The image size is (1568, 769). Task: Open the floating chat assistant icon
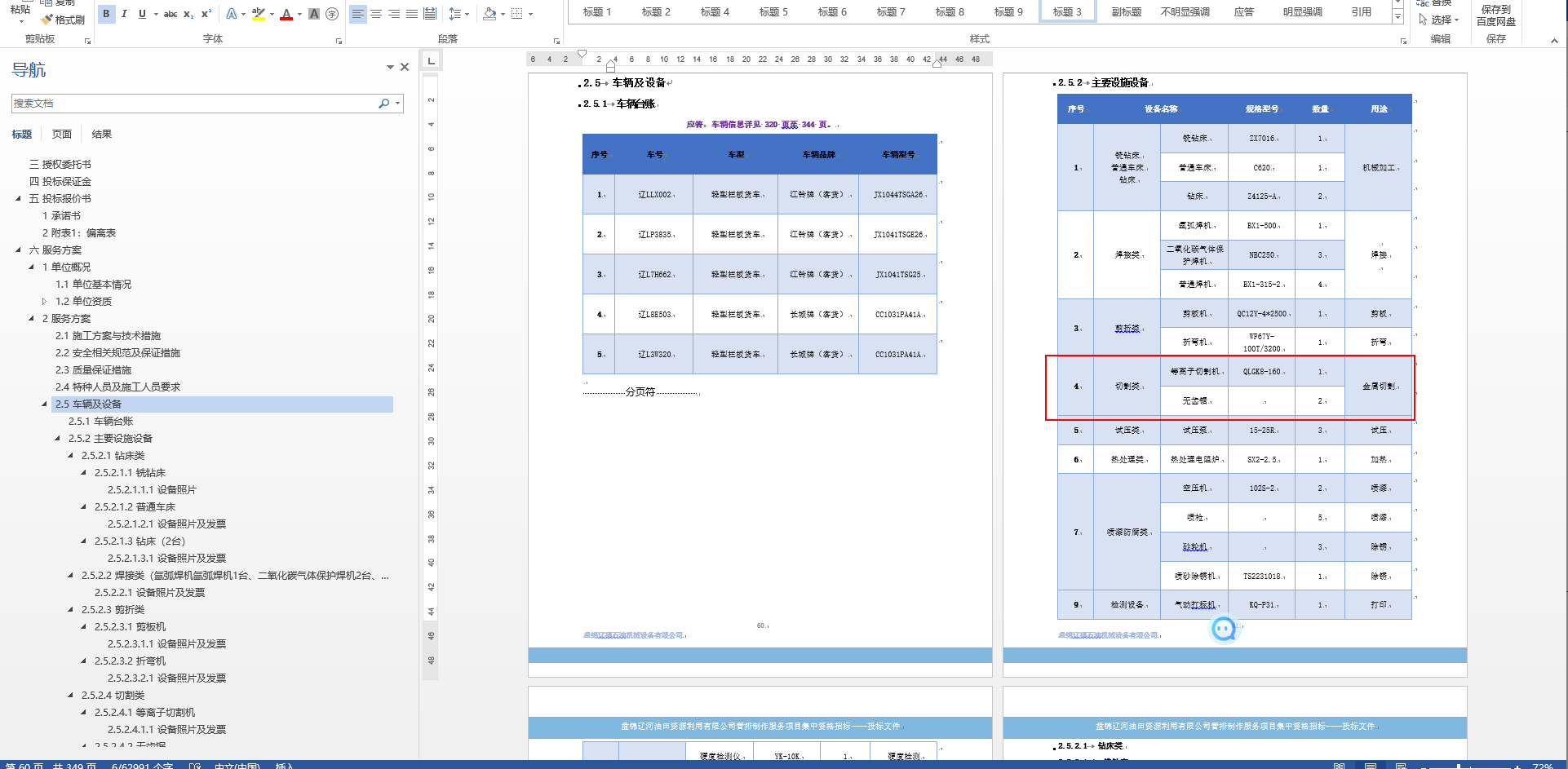(x=1224, y=629)
